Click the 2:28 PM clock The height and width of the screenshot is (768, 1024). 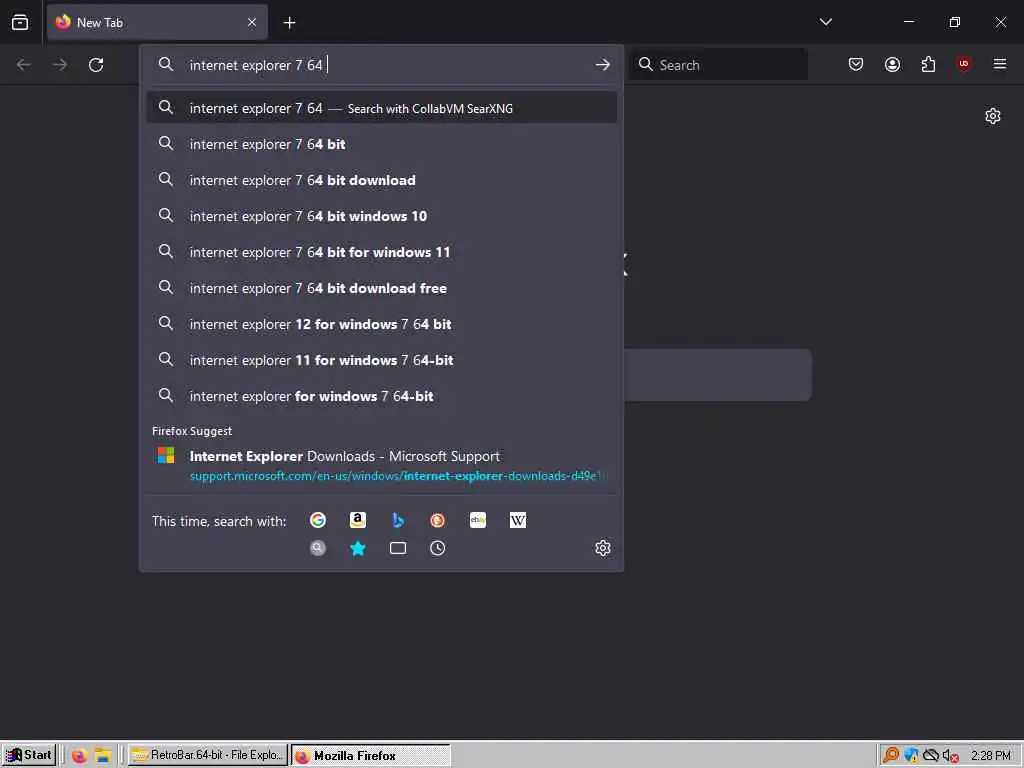[x=990, y=756]
